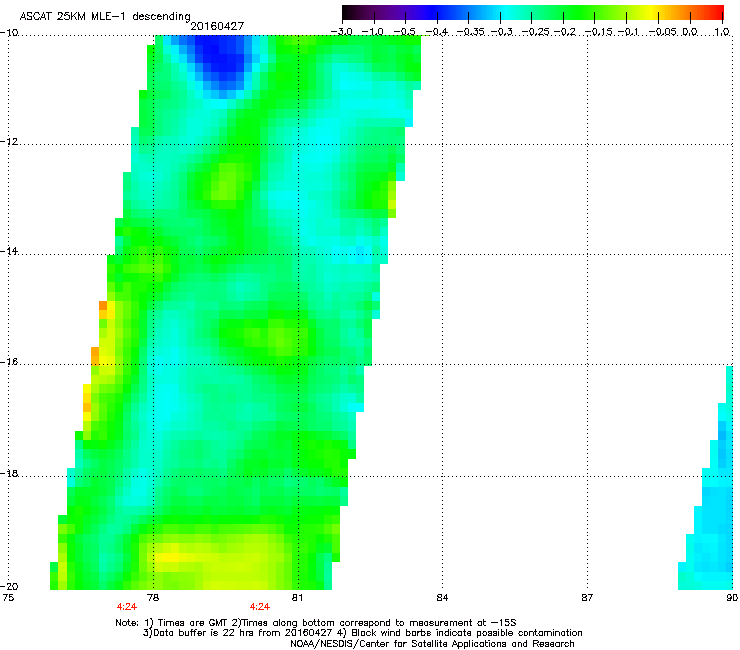The height and width of the screenshot is (650, 740).
Task: Click the cyan swath at the right edge
Action: (708, 477)
